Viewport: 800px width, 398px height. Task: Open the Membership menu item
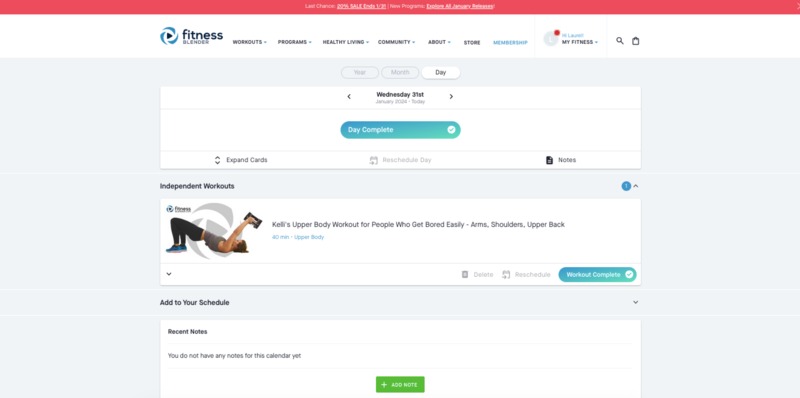click(510, 43)
